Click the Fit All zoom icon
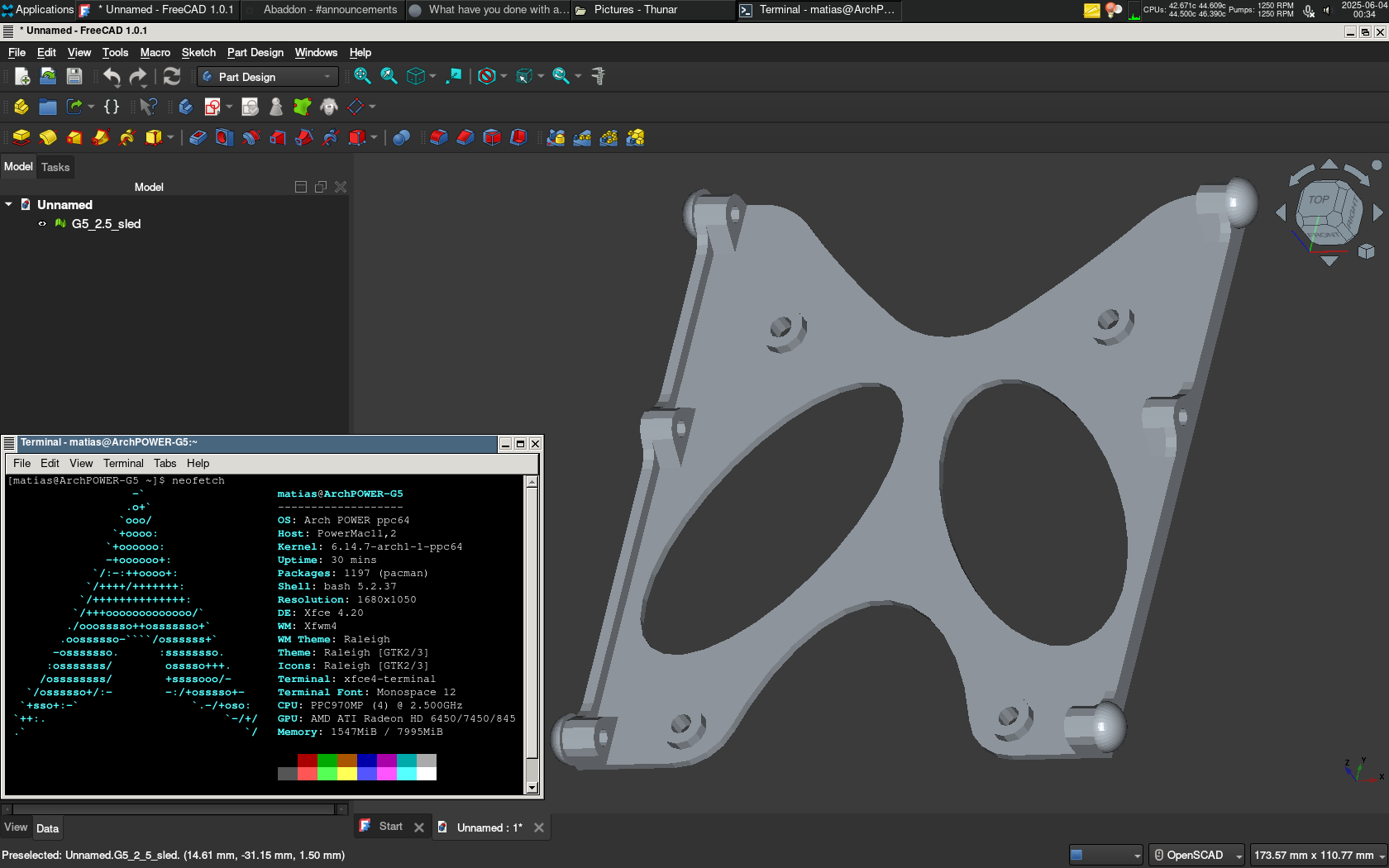Viewport: 1389px width, 868px height. (362, 76)
